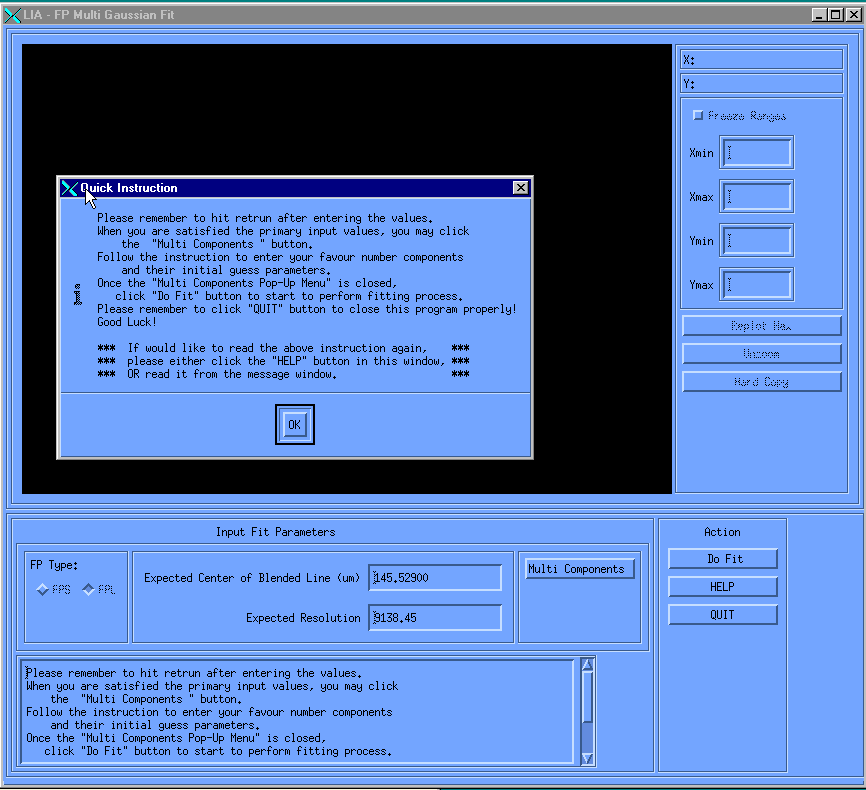Focus the Expected Resolution input field
This screenshot has width=866, height=790.
[x=435, y=618]
